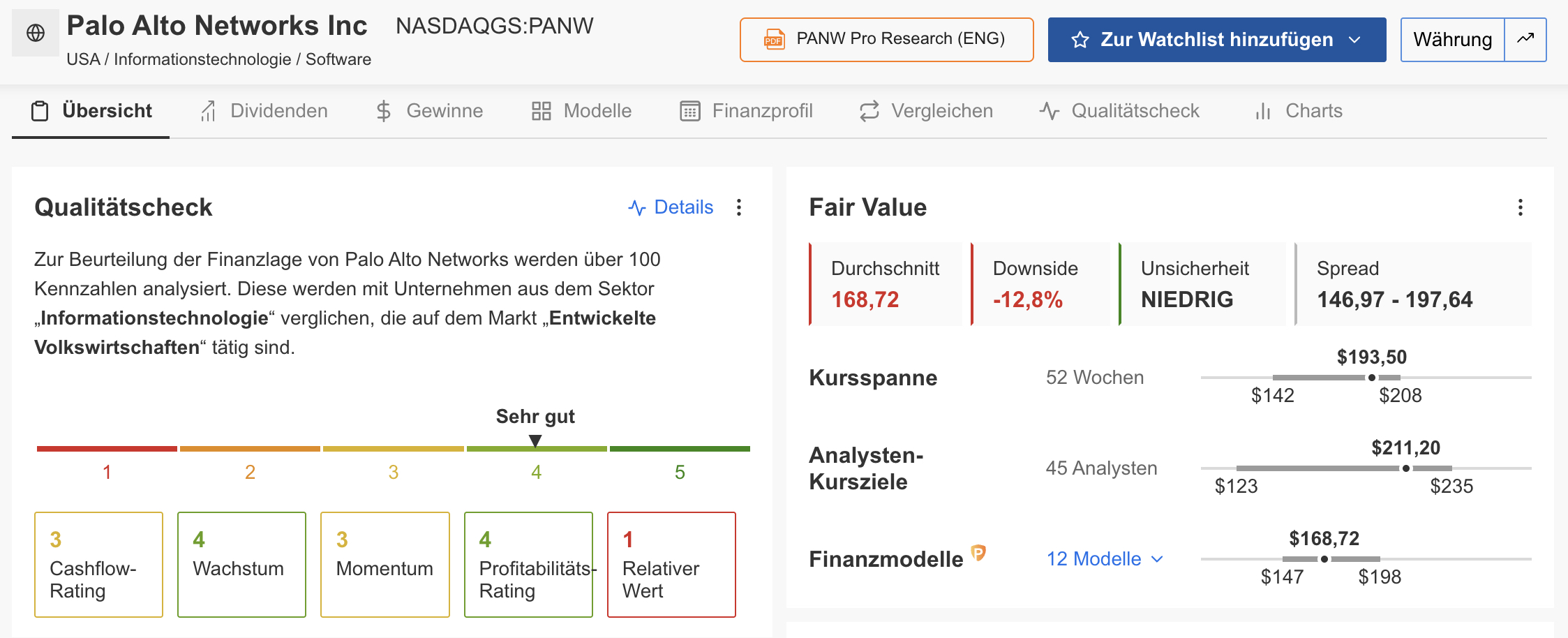
Task: Select the Cashflow-Rating score card
Action: [x=98, y=565]
